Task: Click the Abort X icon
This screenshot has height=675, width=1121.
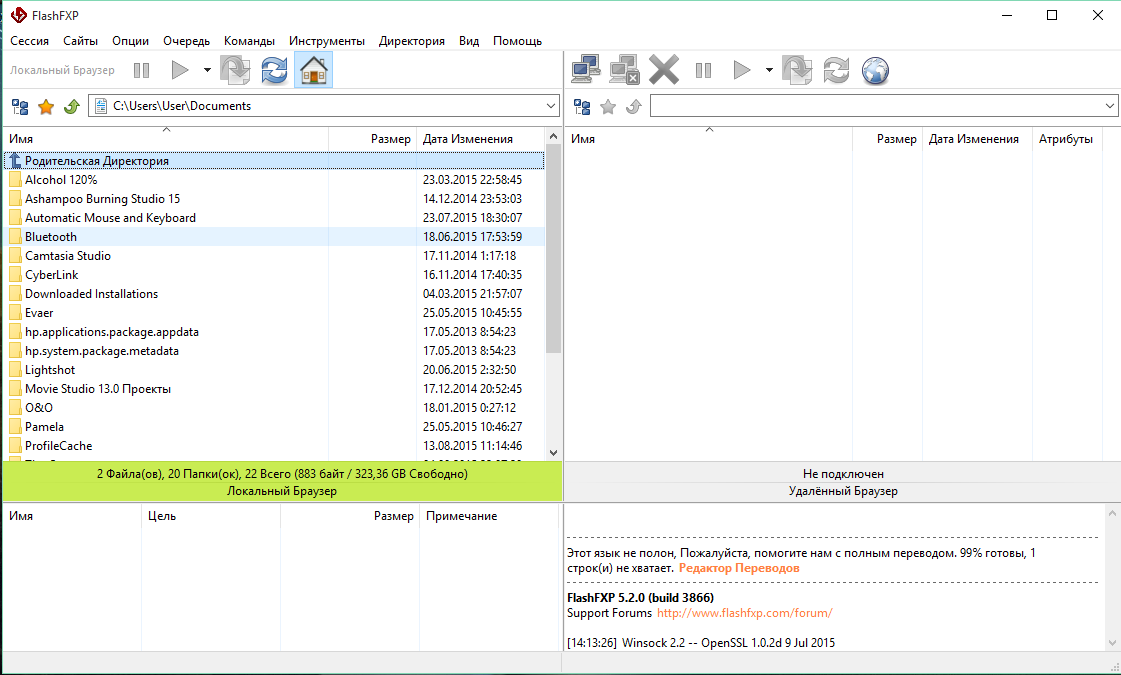Action: [663, 70]
